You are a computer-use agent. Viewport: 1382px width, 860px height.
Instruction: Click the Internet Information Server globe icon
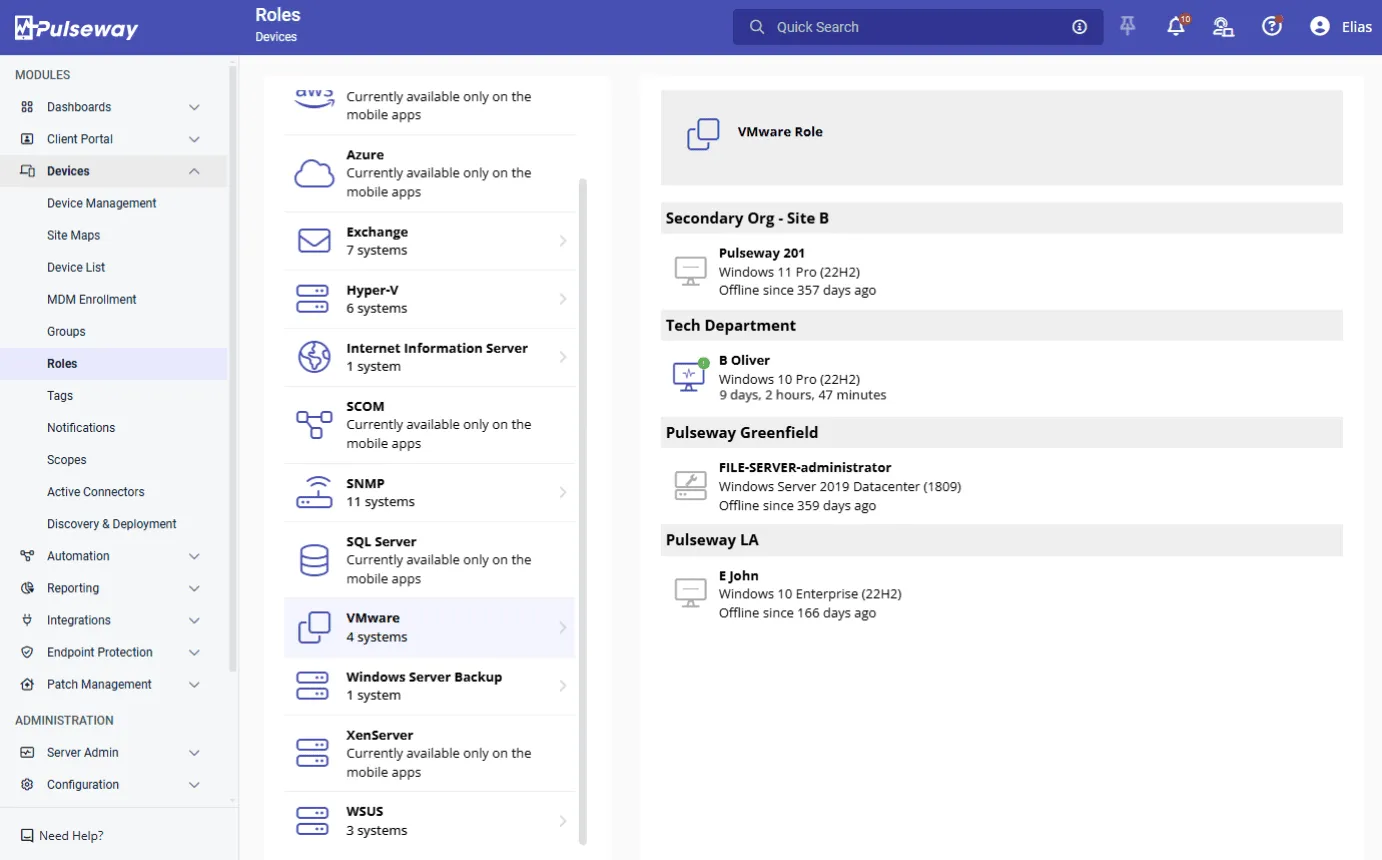314,357
